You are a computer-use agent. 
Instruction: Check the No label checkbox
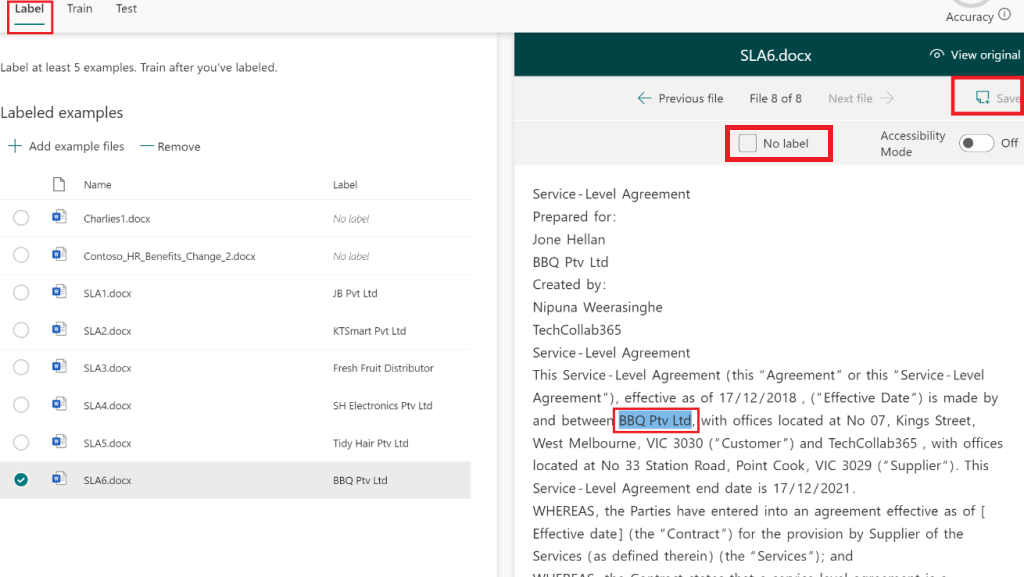point(748,144)
